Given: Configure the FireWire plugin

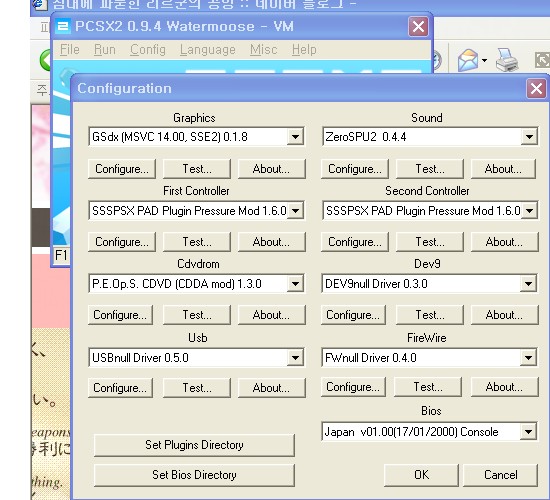Looking at the screenshot, I should (353, 387).
